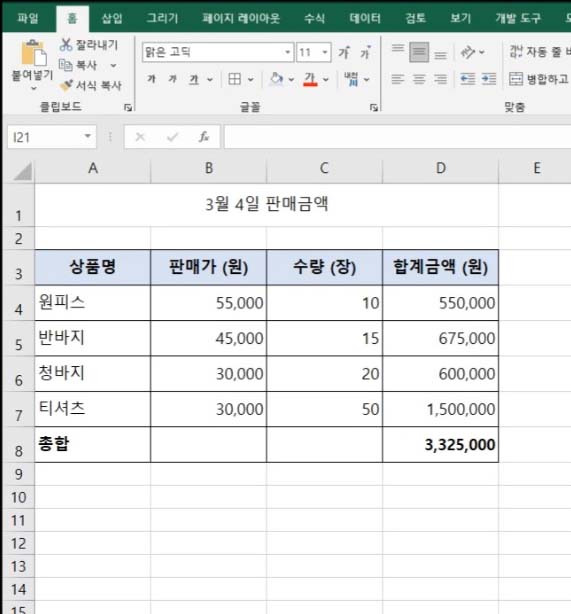Select middle align icon
The image size is (571, 614).
click(419, 52)
